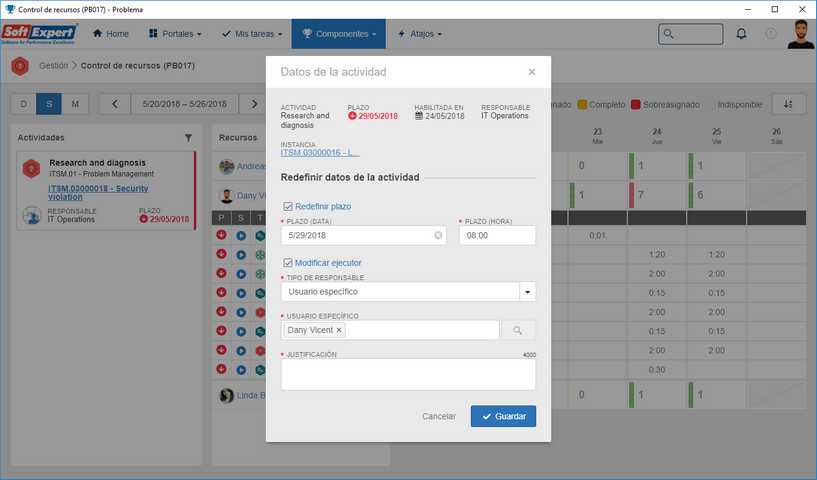Click the Justificación text area
The width and height of the screenshot is (817, 480).
click(408, 374)
